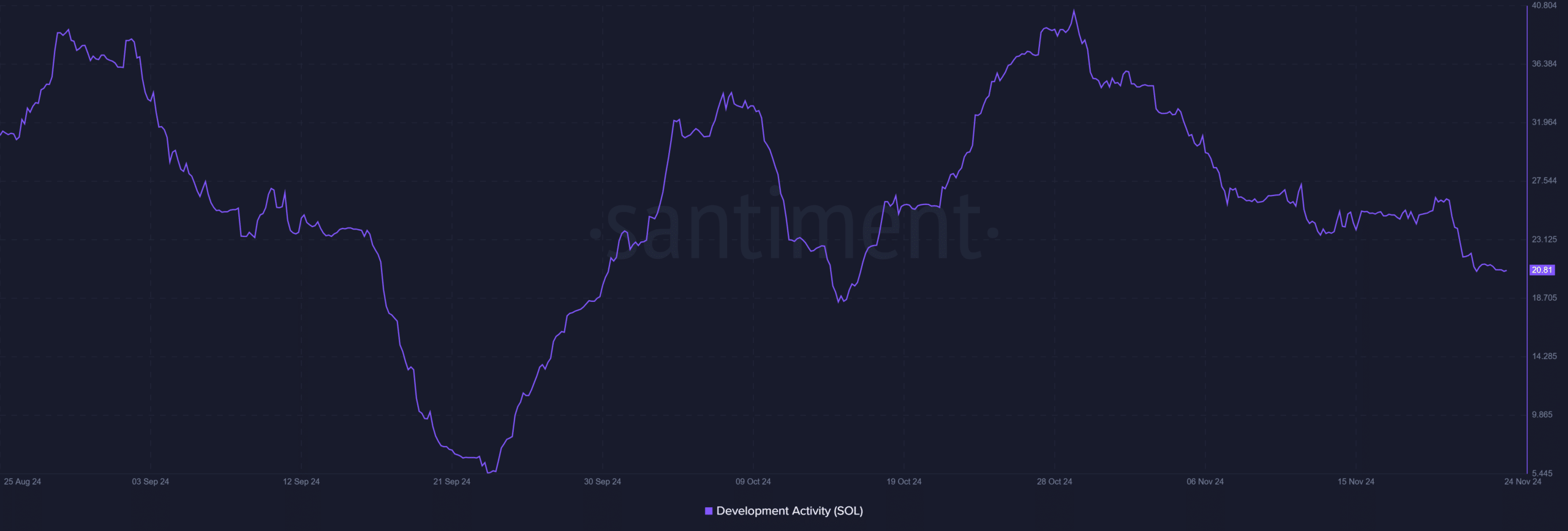Click the Development Activity (SOL) legend label

(790, 511)
